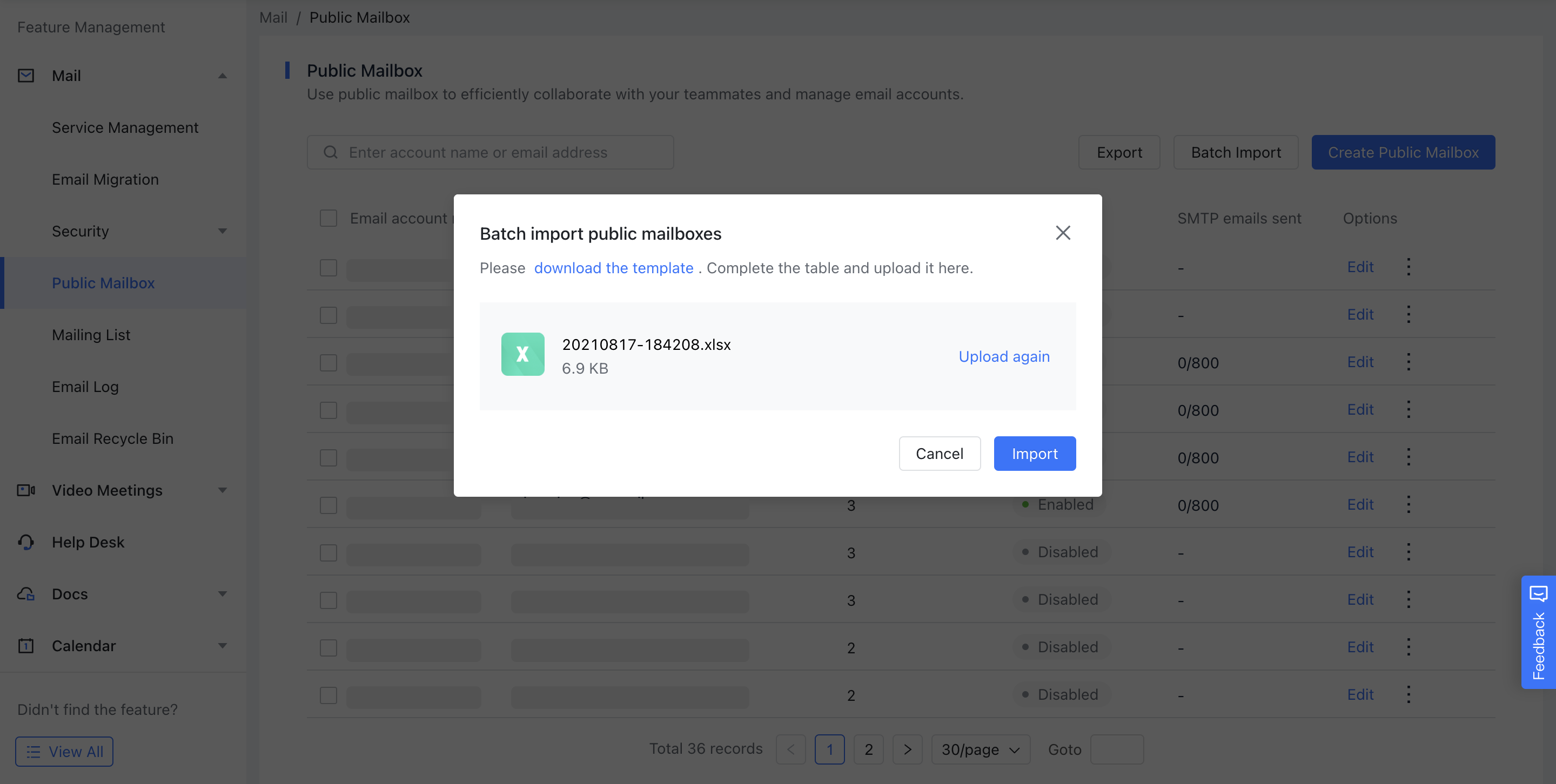Check the checkbox on the first mailbox row

tap(328, 268)
